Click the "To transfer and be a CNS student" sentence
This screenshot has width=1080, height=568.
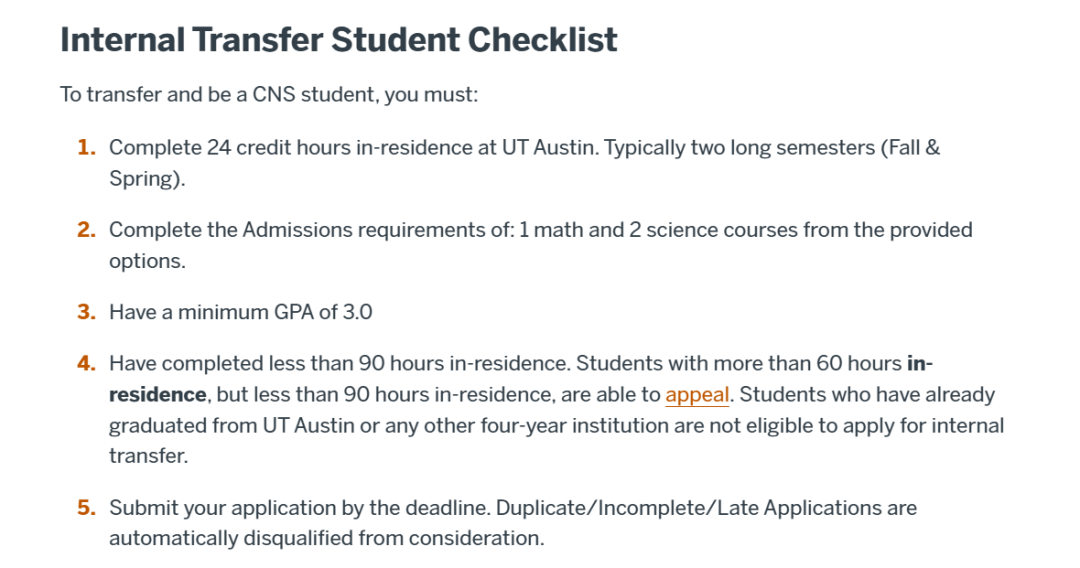(x=269, y=95)
